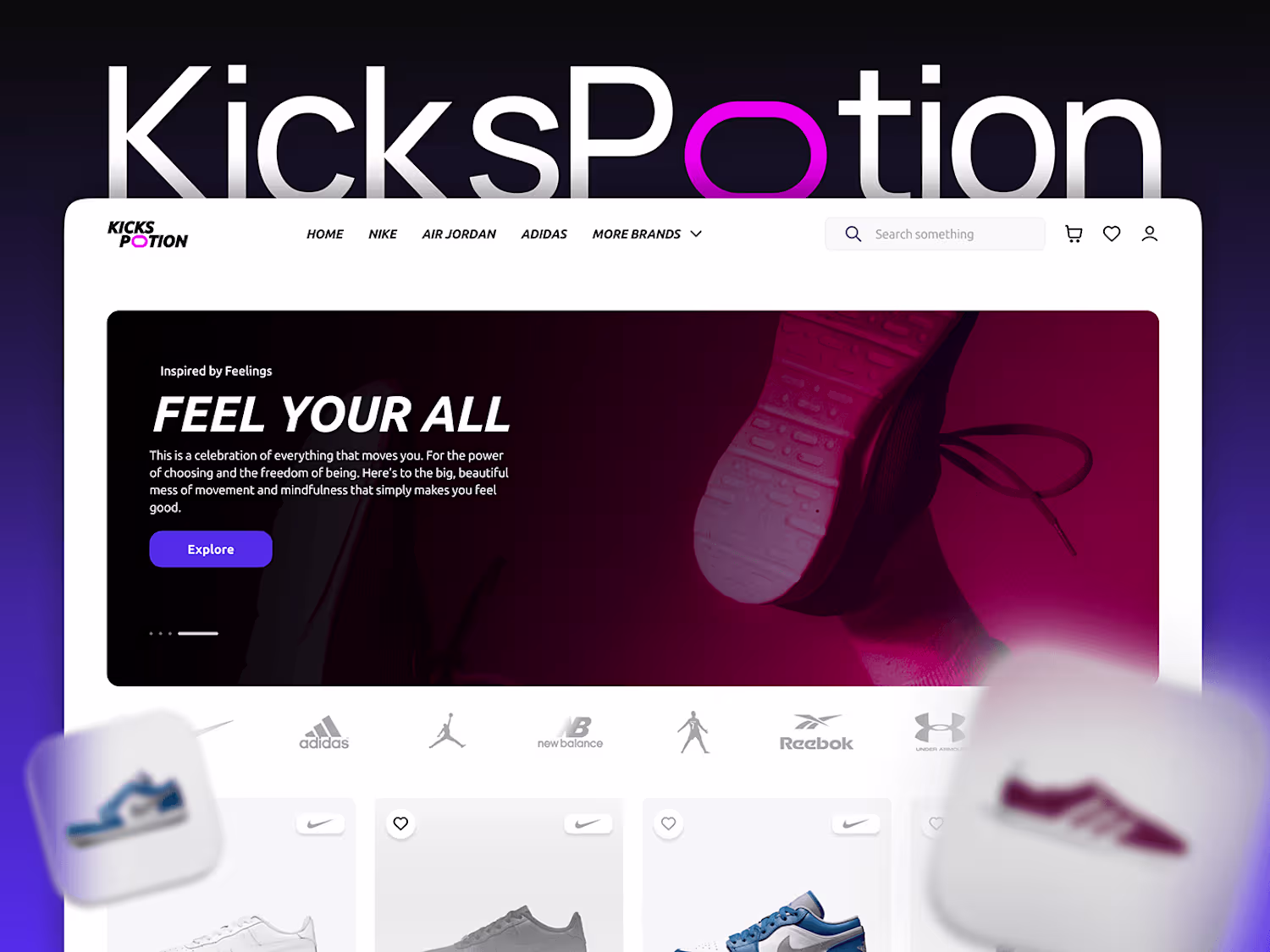1270x952 pixels.
Task: Favorite the blue Jordan sneaker card
Action: (669, 823)
